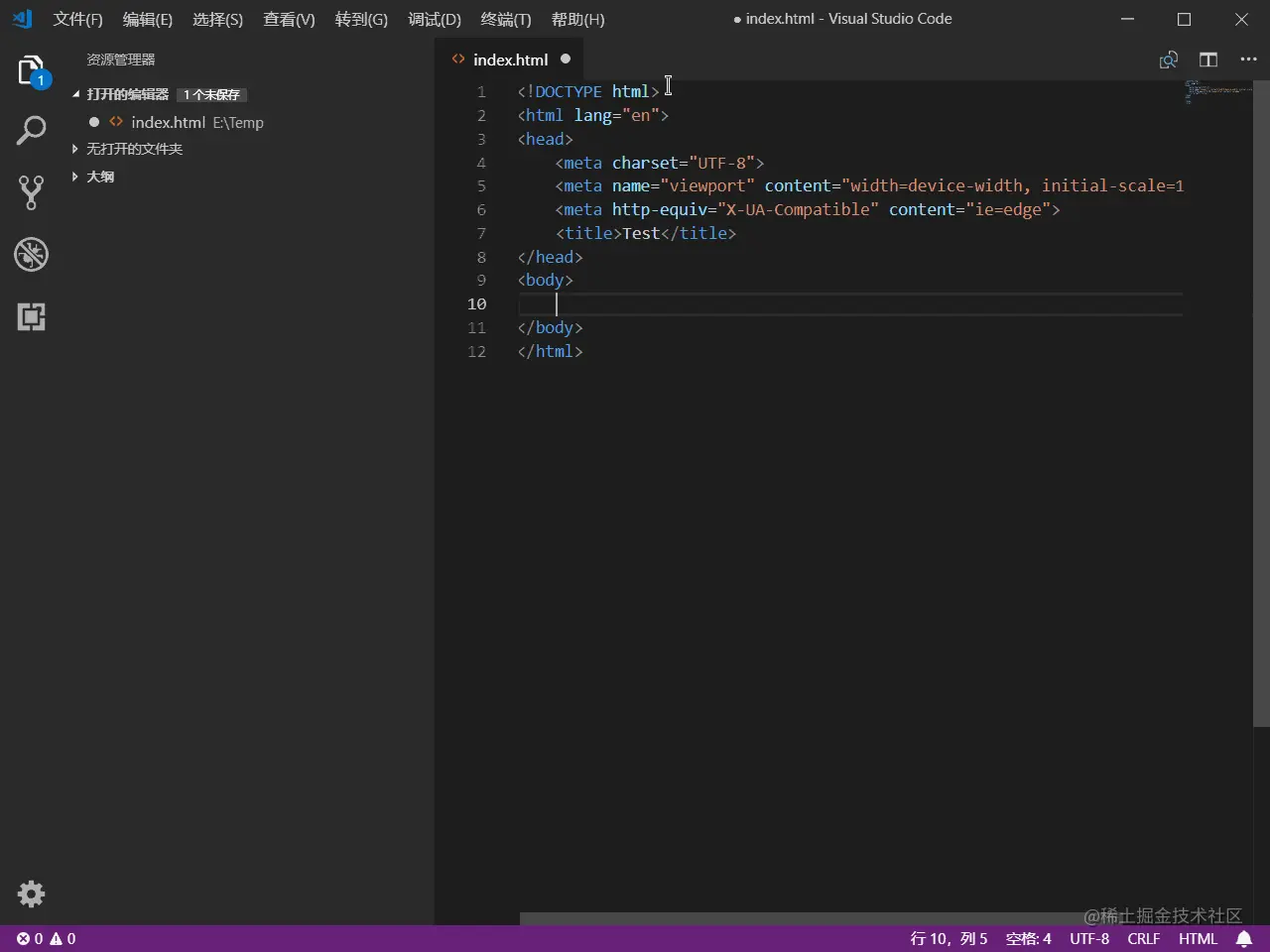Click the <!DOCTYPE html> code line
Viewport: 1270px width, 952px height.
click(x=588, y=91)
